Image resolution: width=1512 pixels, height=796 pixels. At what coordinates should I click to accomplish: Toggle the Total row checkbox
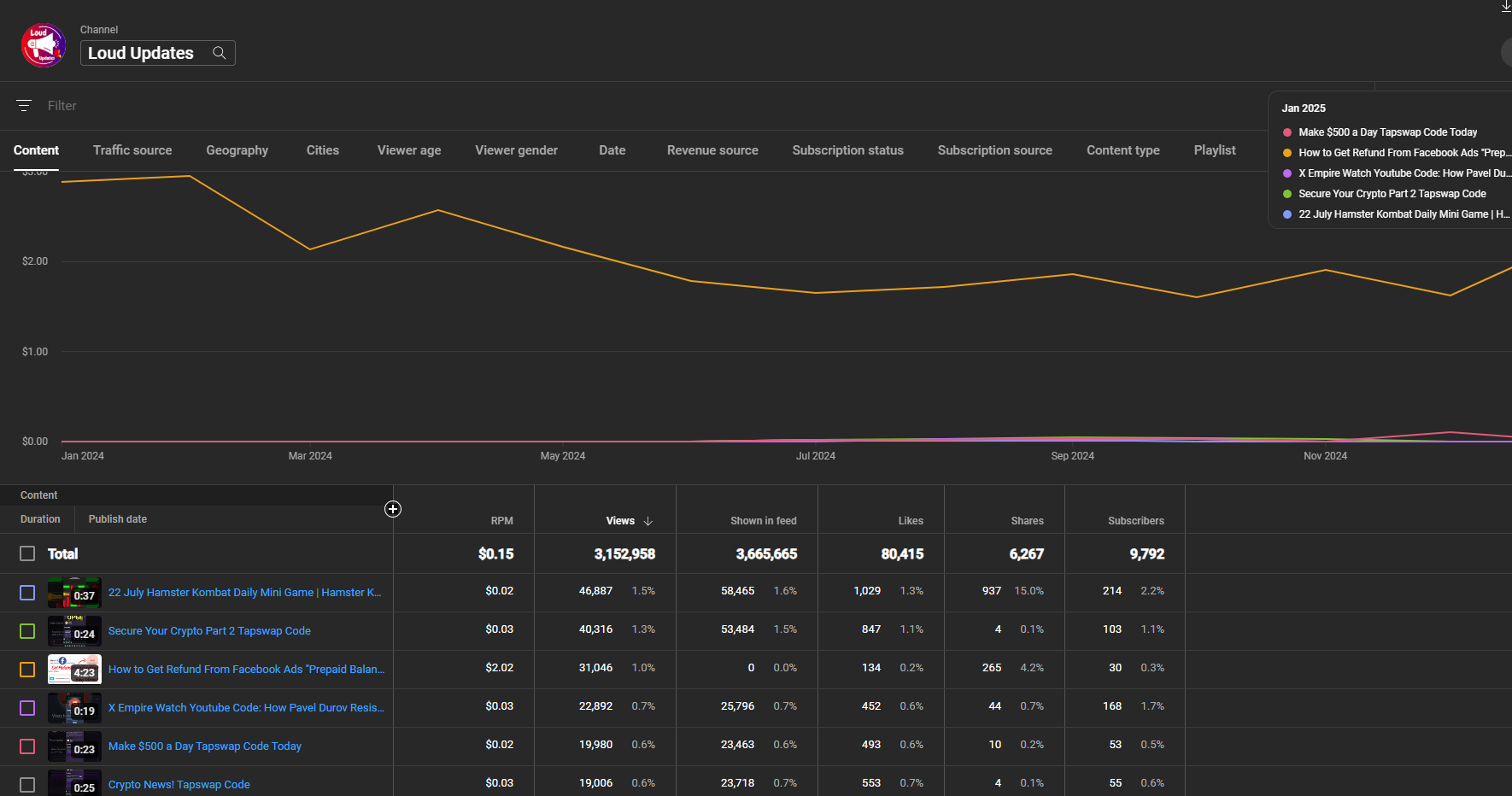click(x=27, y=553)
